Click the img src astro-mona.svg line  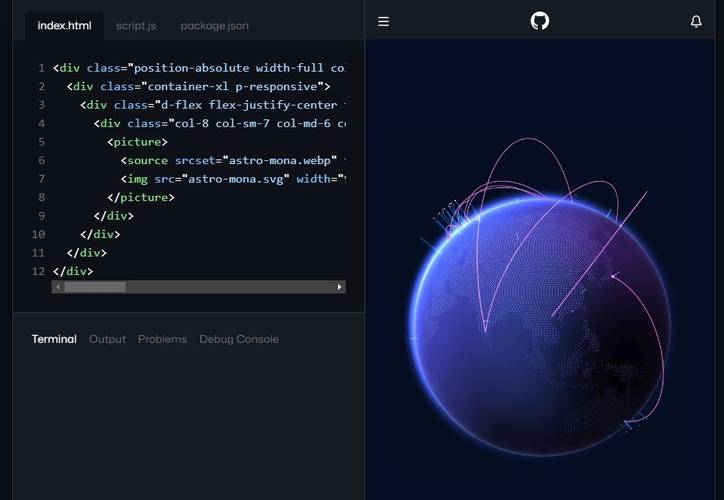[x=233, y=179]
